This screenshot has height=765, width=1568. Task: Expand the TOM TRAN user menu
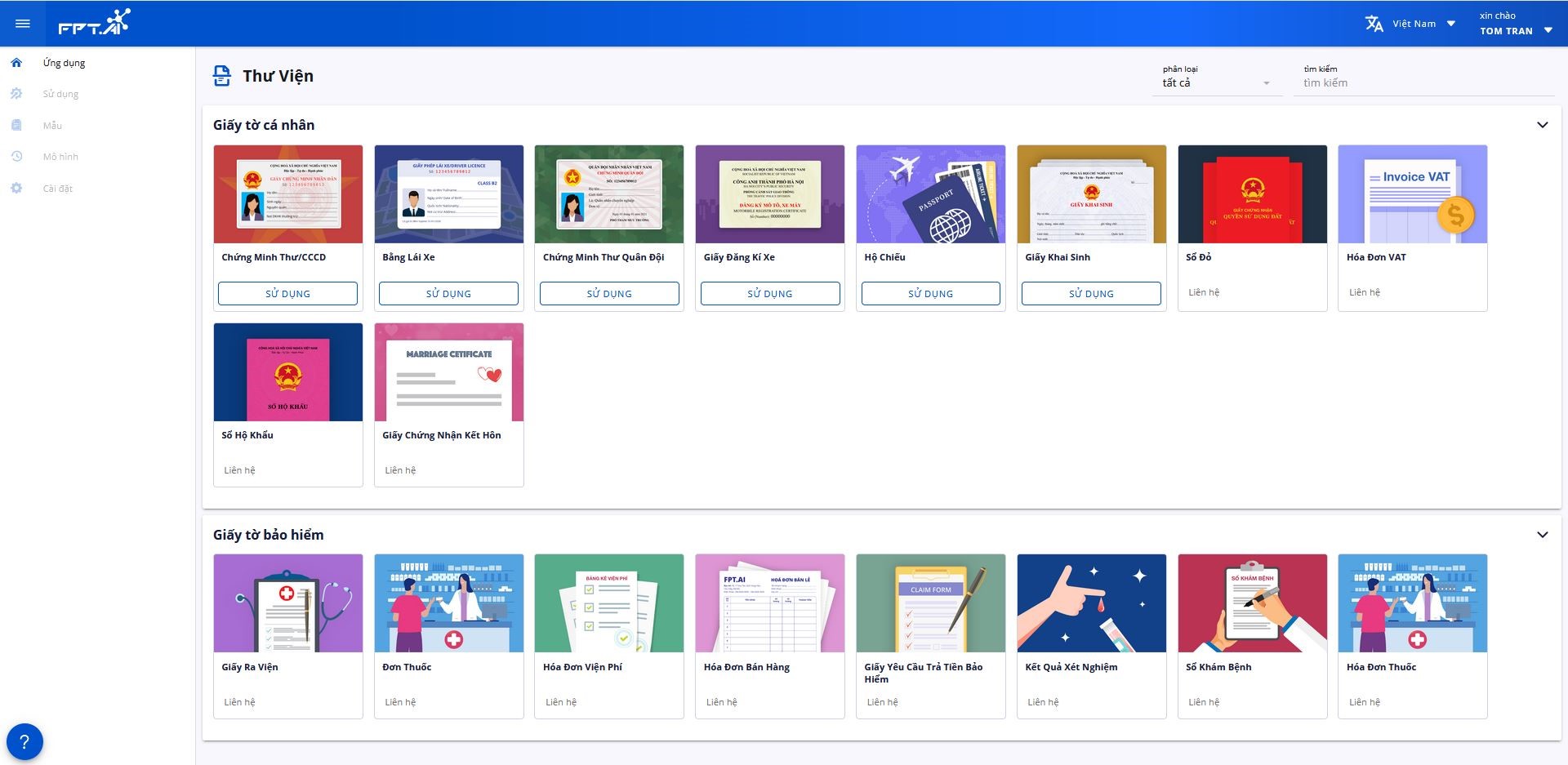tap(1516, 30)
